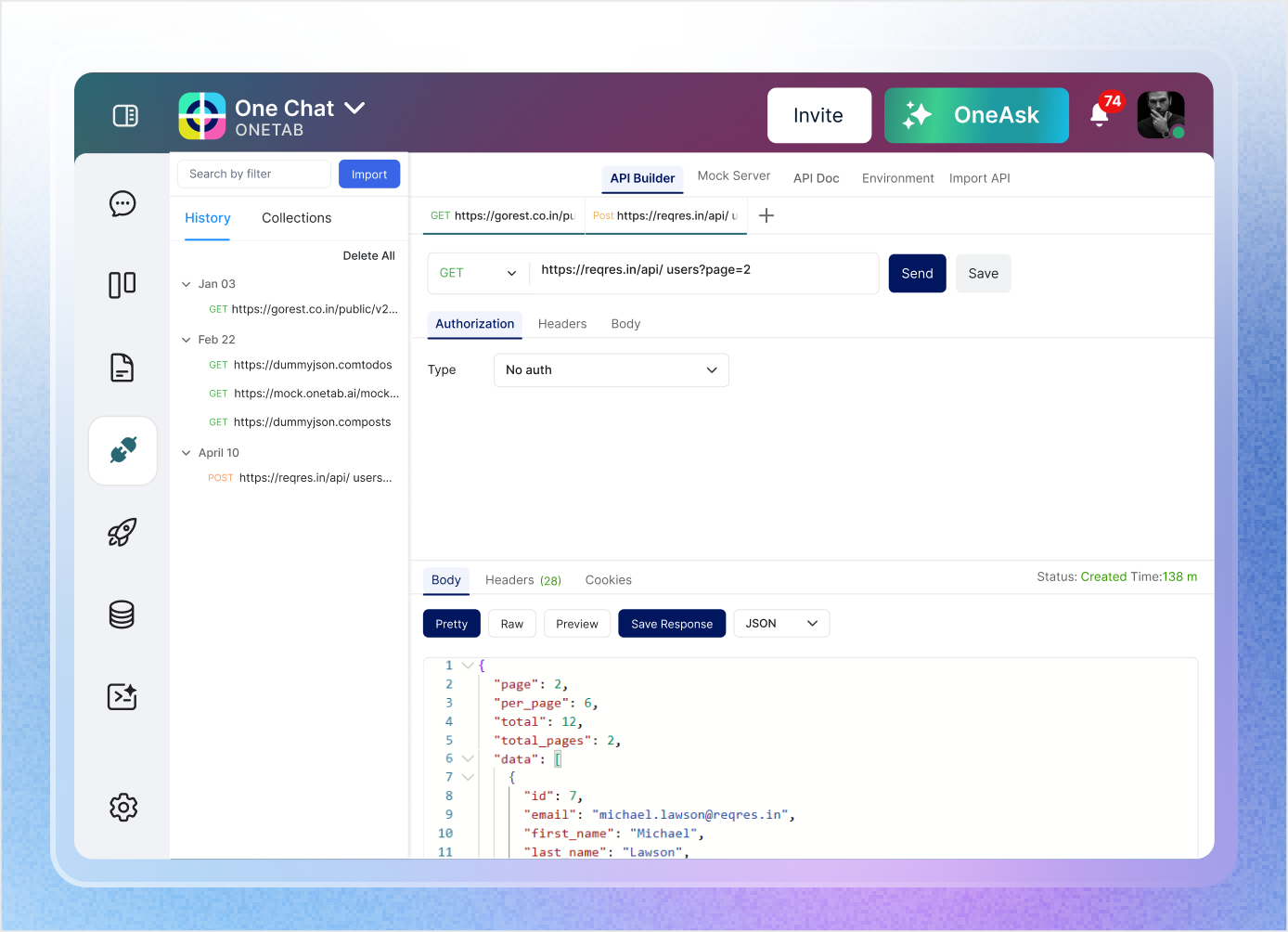The width and height of the screenshot is (1288, 932).
Task: Open the response Body tab
Action: pos(446,580)
